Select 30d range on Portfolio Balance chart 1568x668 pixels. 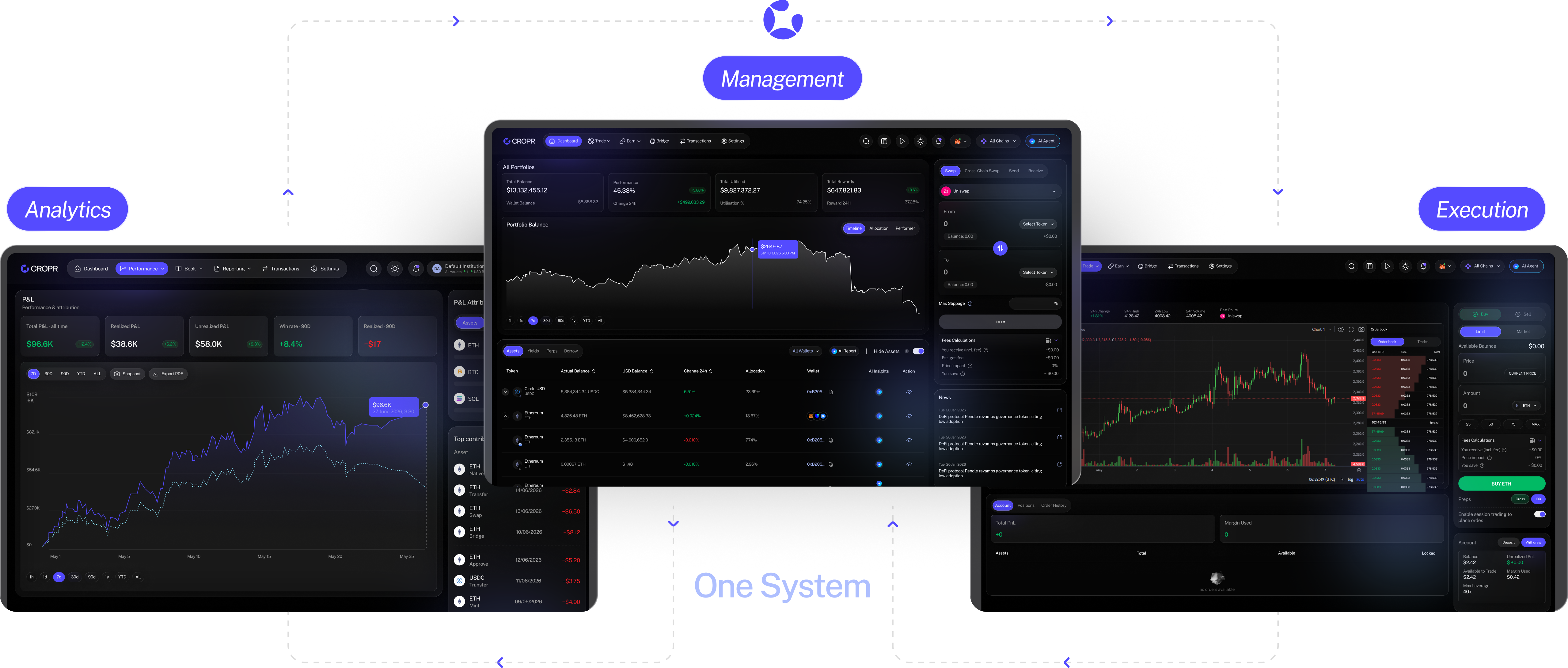pyautogui.click(x=546, y=321)
